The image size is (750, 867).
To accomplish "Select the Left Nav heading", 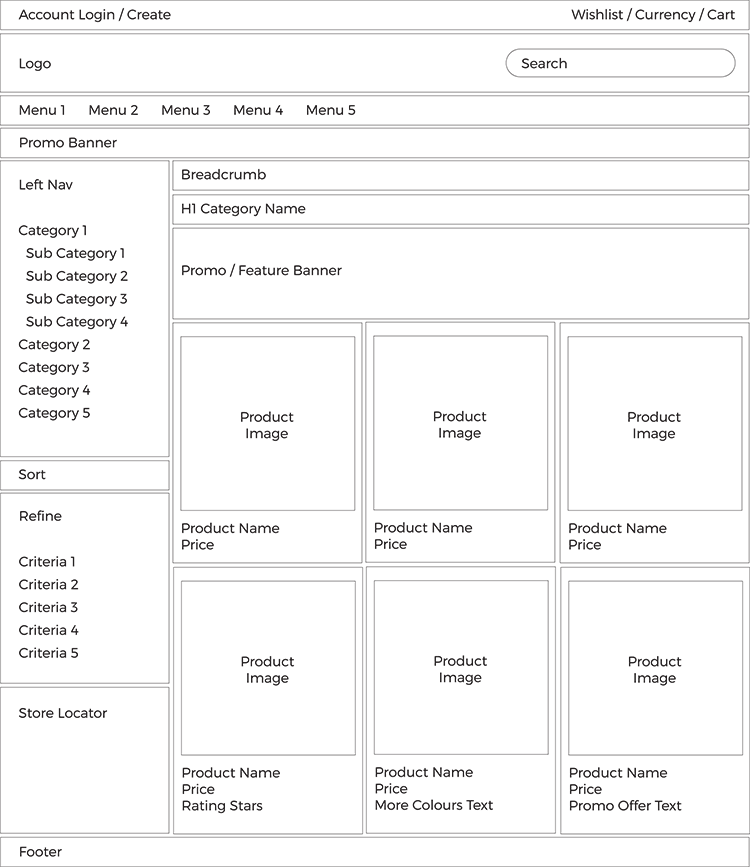I will [x=45, y=185].
